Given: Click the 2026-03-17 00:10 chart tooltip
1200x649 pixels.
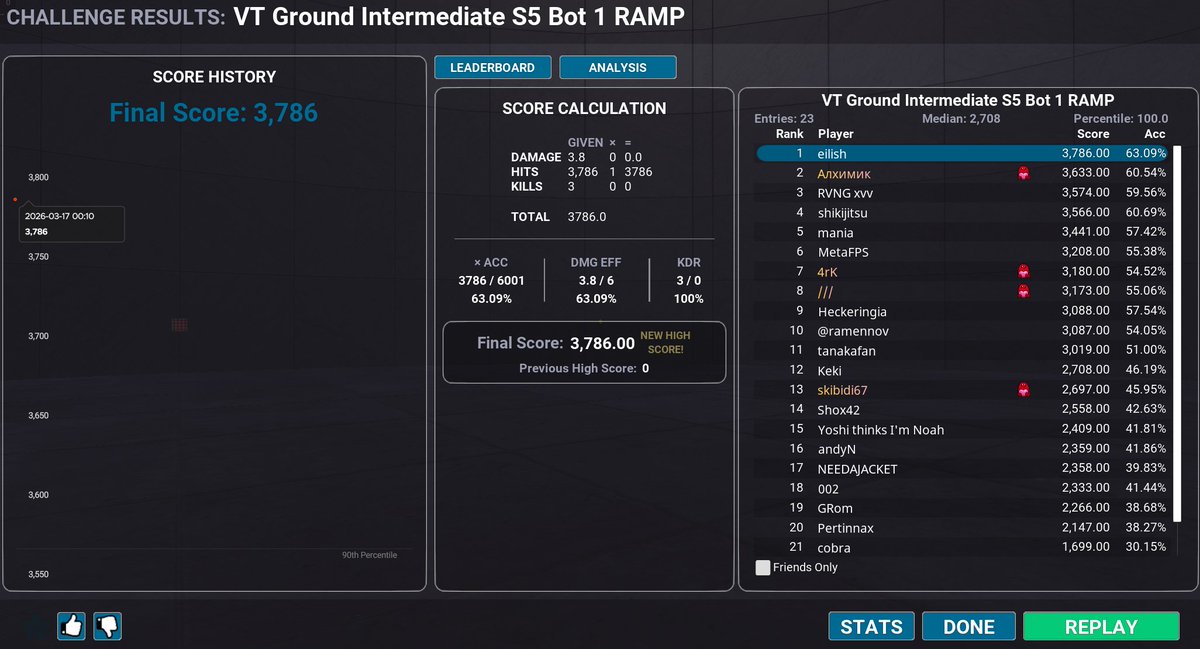Looking at the screenshot, I should pyautogui.click(x=70, y=224).
